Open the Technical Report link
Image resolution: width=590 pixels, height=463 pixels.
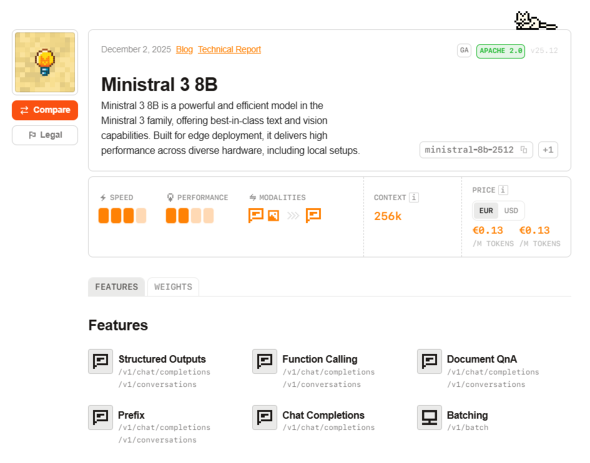[230, 50]
